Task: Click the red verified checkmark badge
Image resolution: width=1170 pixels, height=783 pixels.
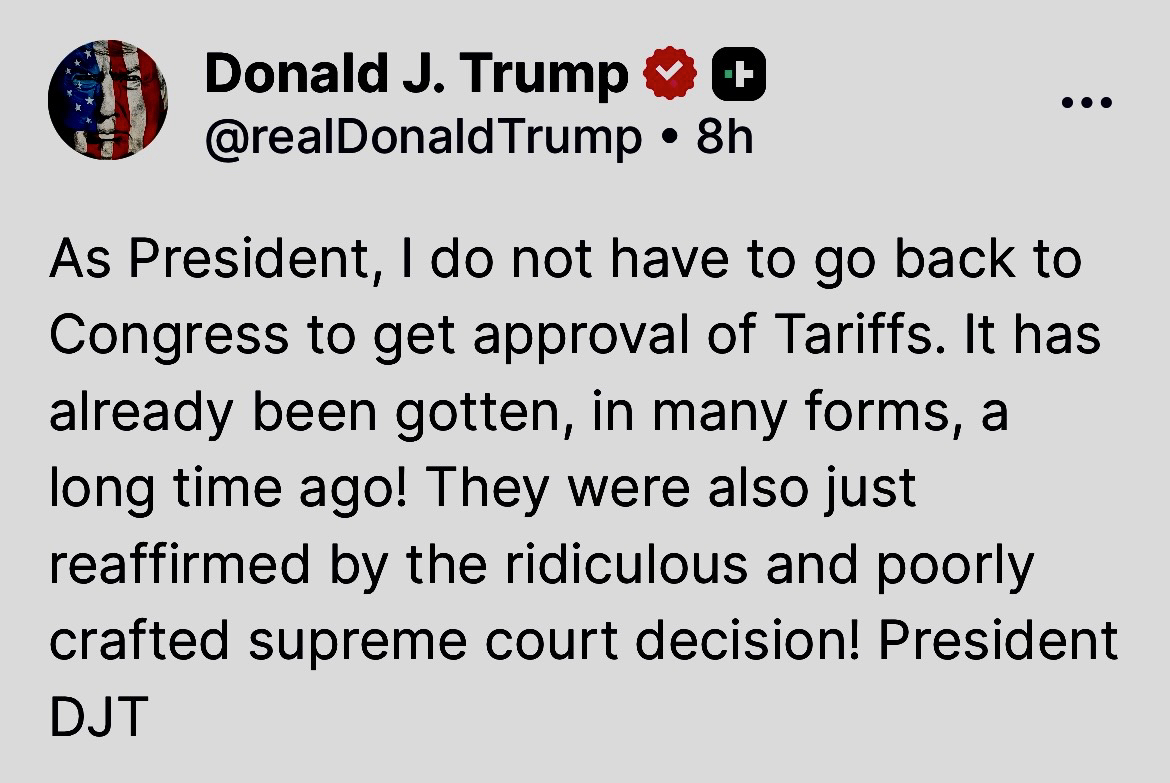Action: (x=669, y=75)
